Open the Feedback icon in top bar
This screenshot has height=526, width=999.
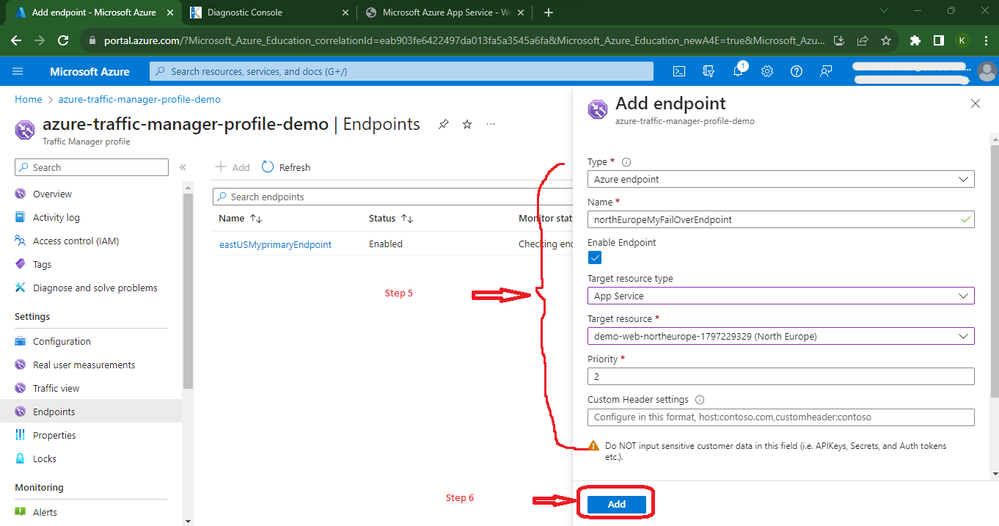click(826, 71)
